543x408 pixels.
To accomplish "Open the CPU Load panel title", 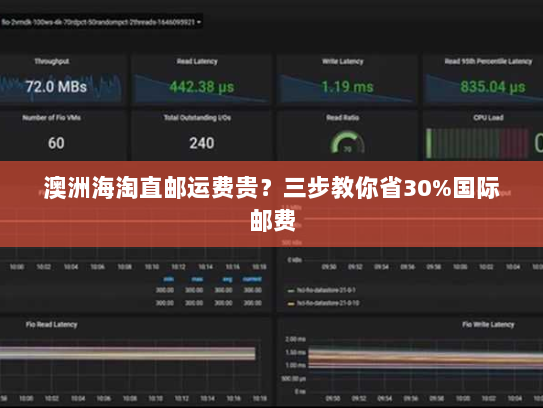I will coord(488,117).
